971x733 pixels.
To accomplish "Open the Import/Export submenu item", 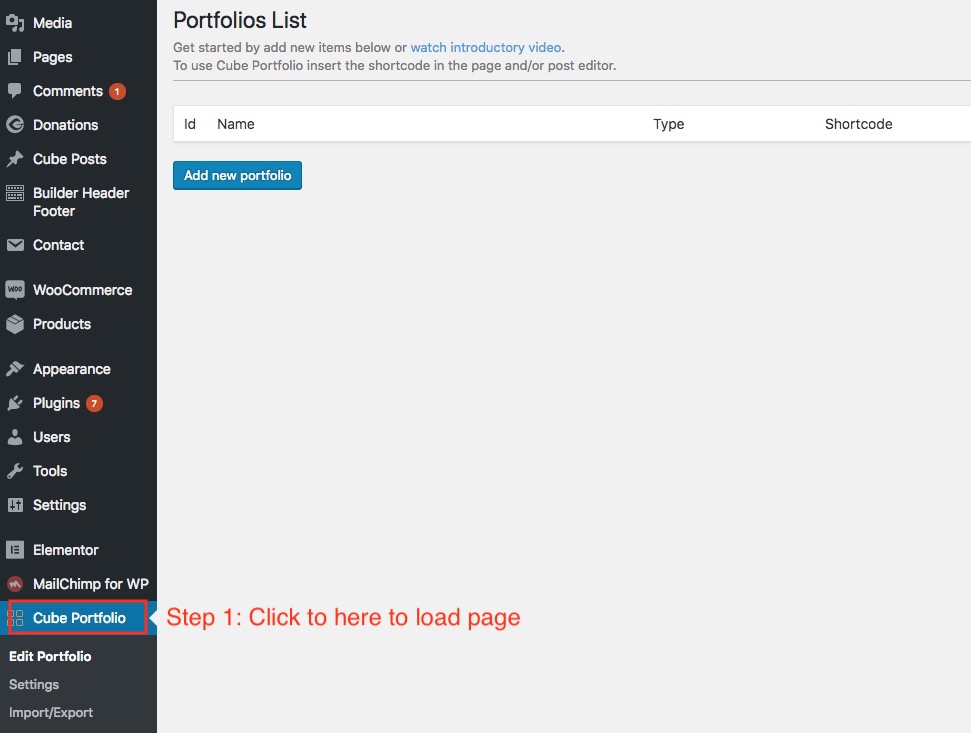I will click(x=51, y=713).
